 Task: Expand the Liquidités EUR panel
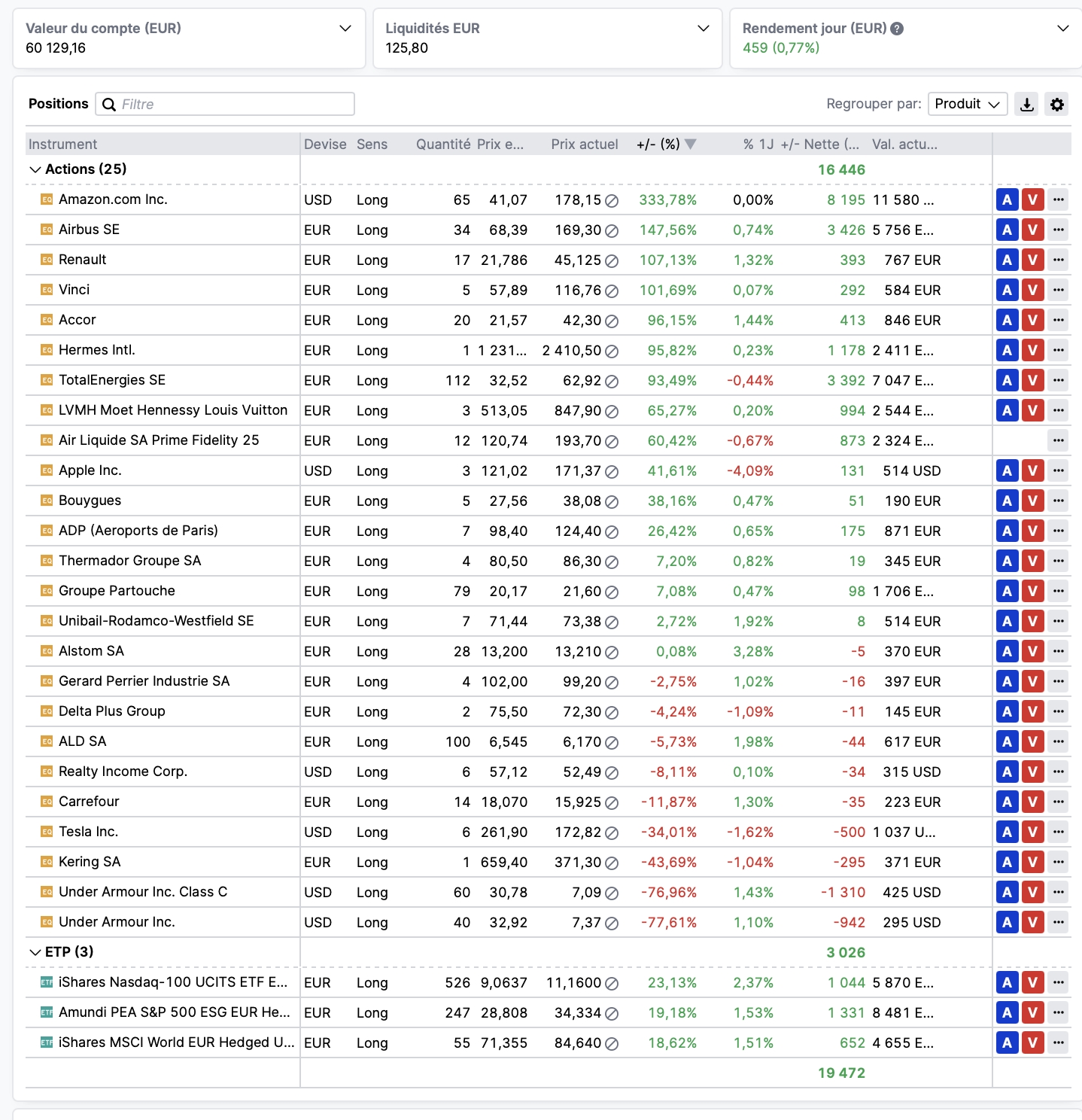pyautogui.click(x=704, y=29)
